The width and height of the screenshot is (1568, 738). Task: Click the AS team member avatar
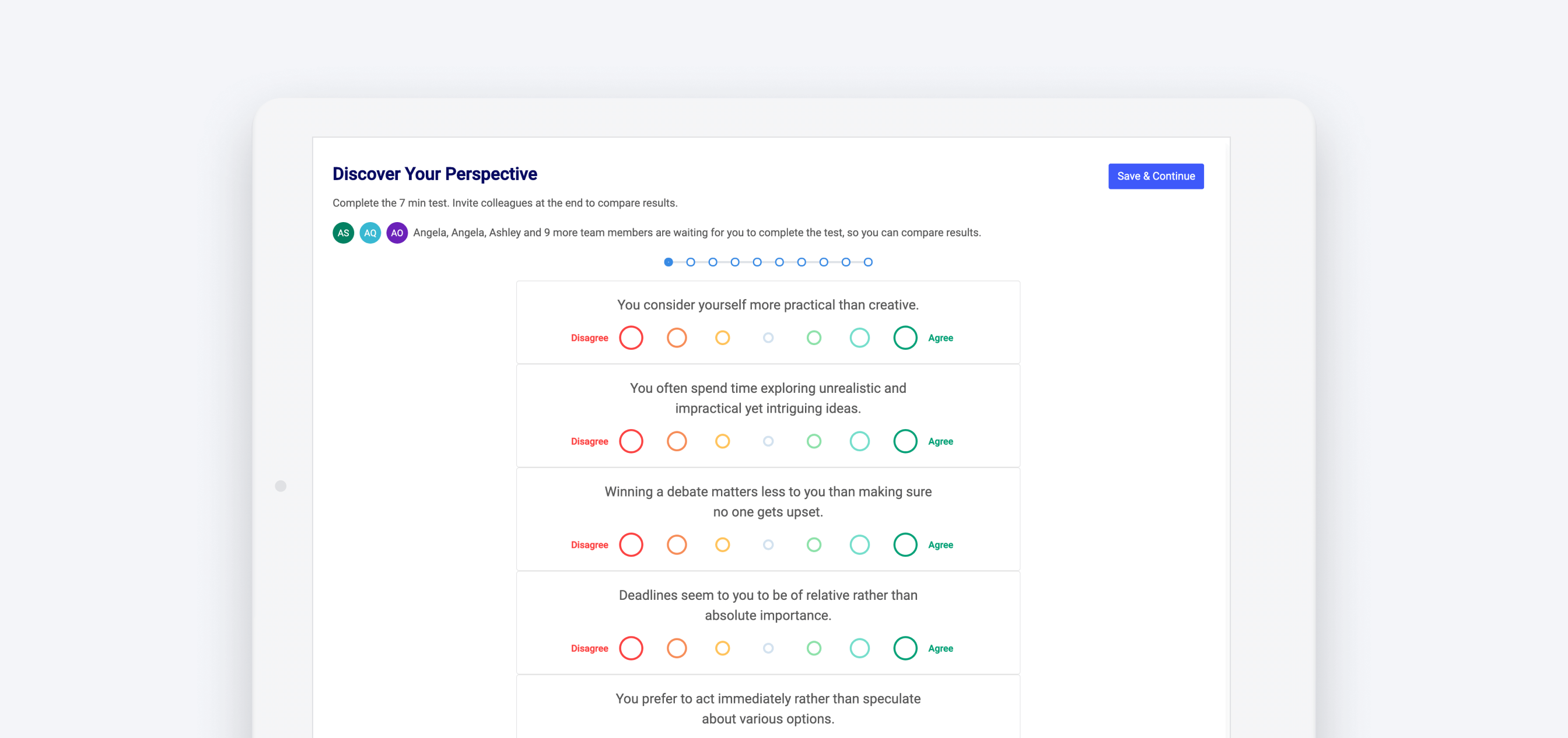pyautogui.click(x=344, y=233)
